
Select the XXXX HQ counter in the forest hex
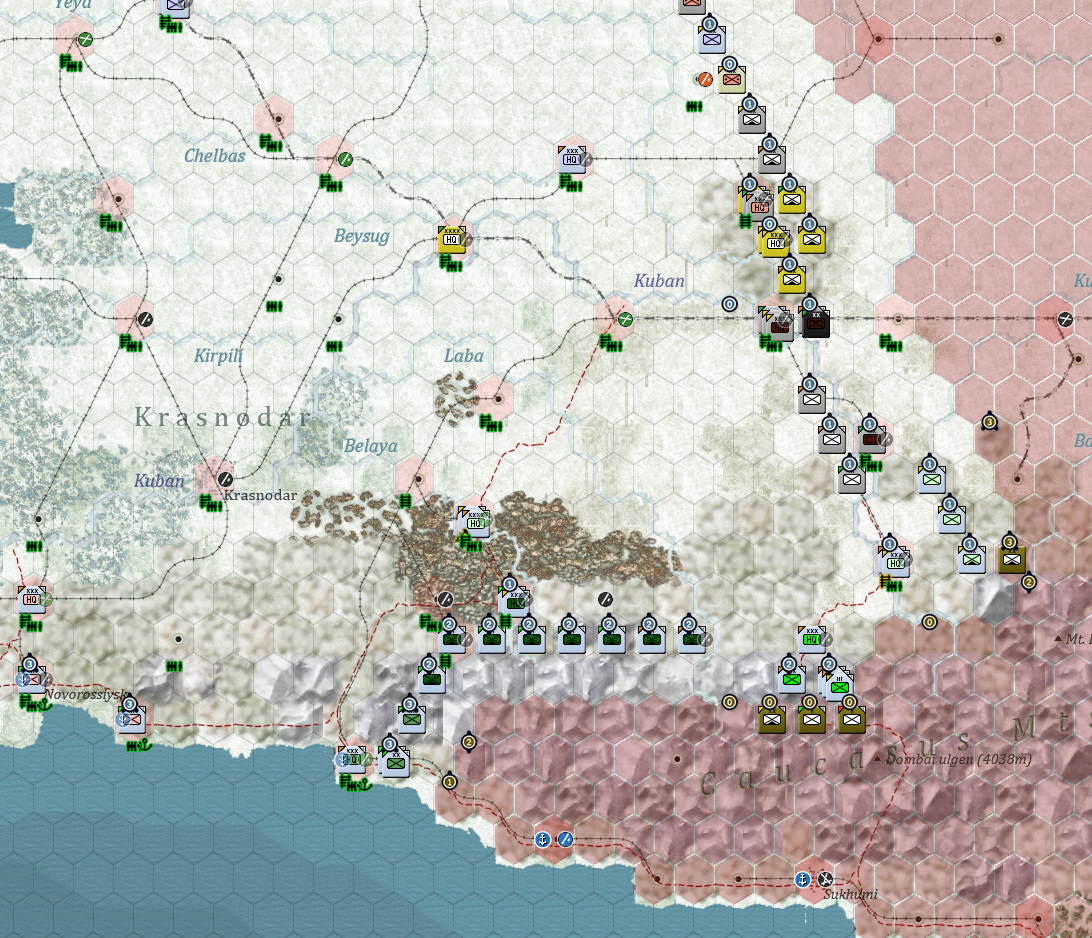[x=474, y=522]
